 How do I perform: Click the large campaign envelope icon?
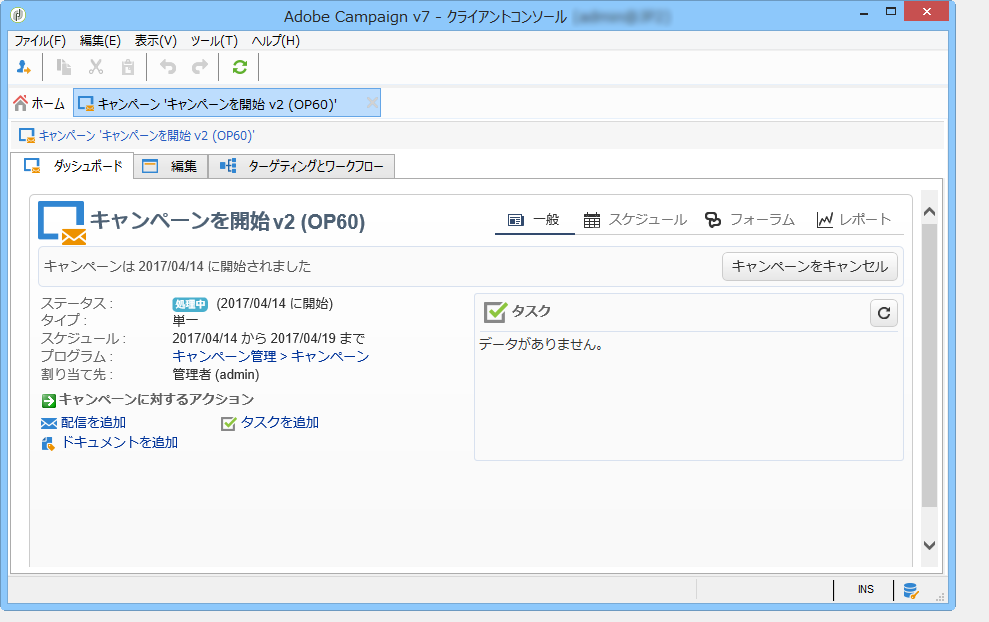pos(62,223)
